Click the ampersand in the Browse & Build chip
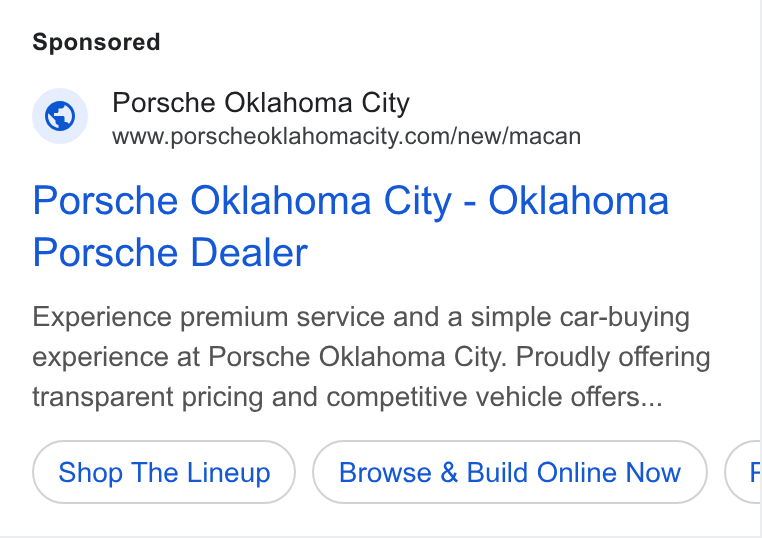The image size is (762, 538). coord(449,473)
